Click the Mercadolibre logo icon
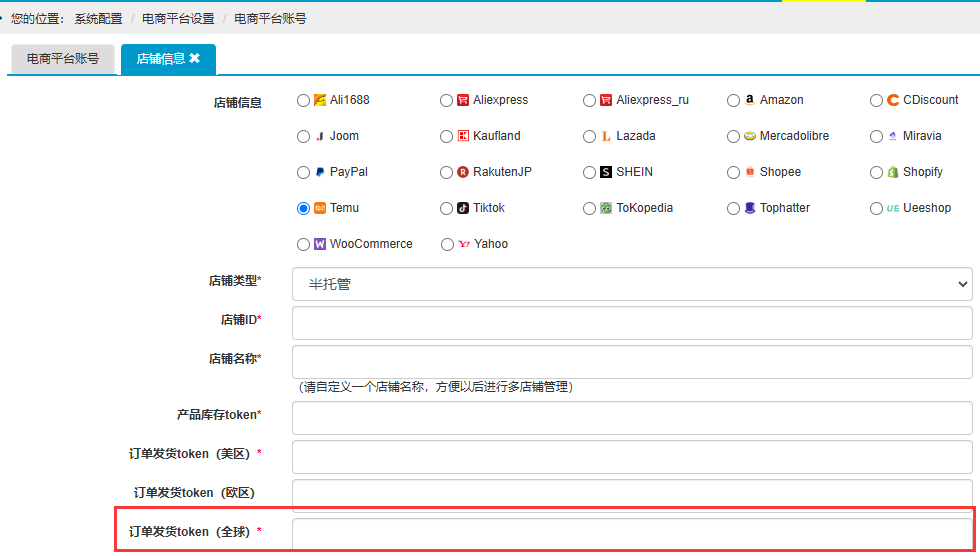Viewport: 980px width, 556px height. [749, 136]
